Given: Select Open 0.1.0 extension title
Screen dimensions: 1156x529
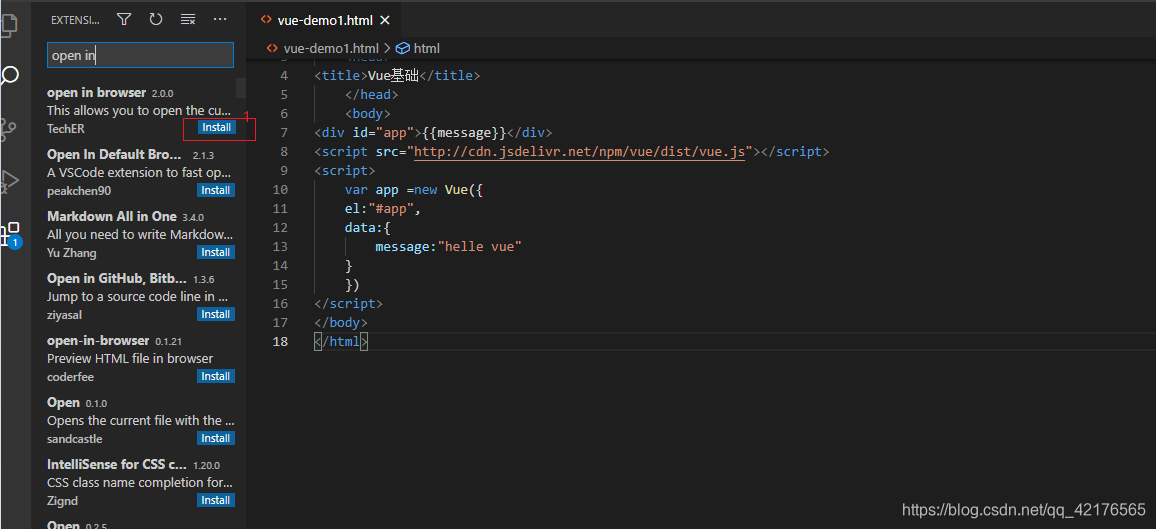Looking at the screenshot, I should pyautogui.click(x=63, y=402).
